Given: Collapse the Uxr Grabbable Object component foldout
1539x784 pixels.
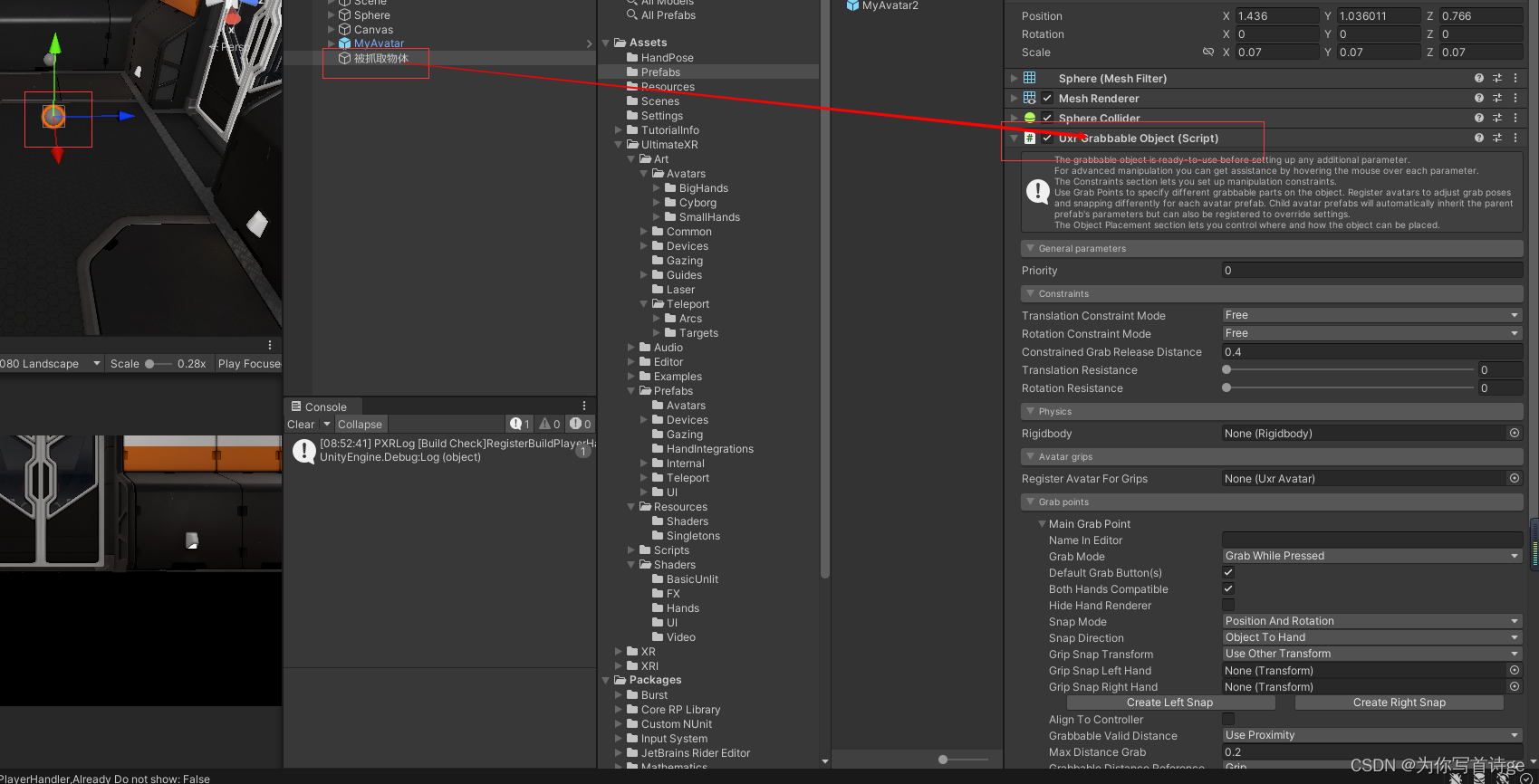Looking at the screenshot, I should [1014, 139].
